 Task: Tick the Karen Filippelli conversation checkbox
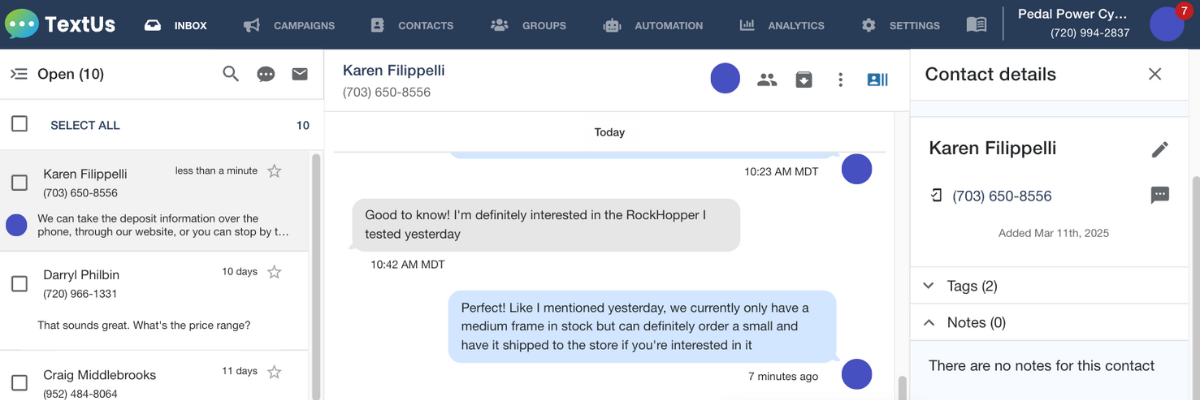pyautogui.click(x=19, y=183)
